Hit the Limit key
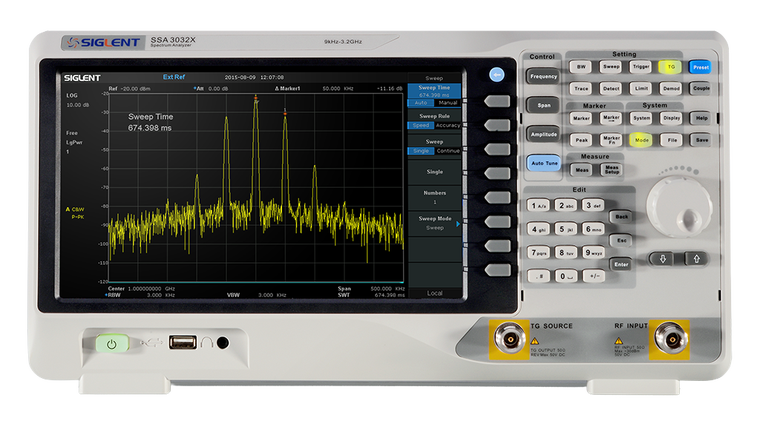This screenshot has width=760, height=427. click(641, 89)
